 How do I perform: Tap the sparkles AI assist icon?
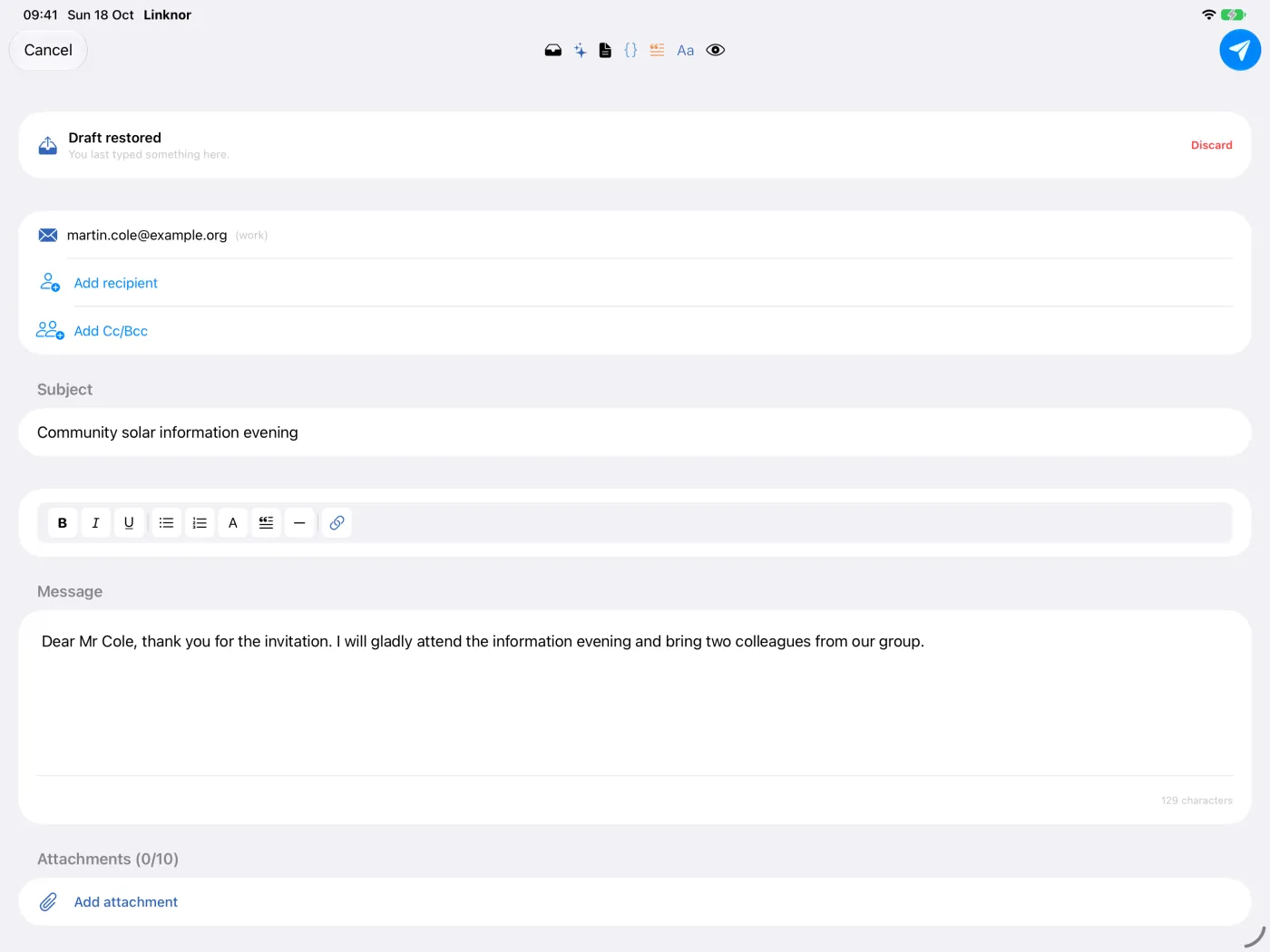(x=580, y=51)
